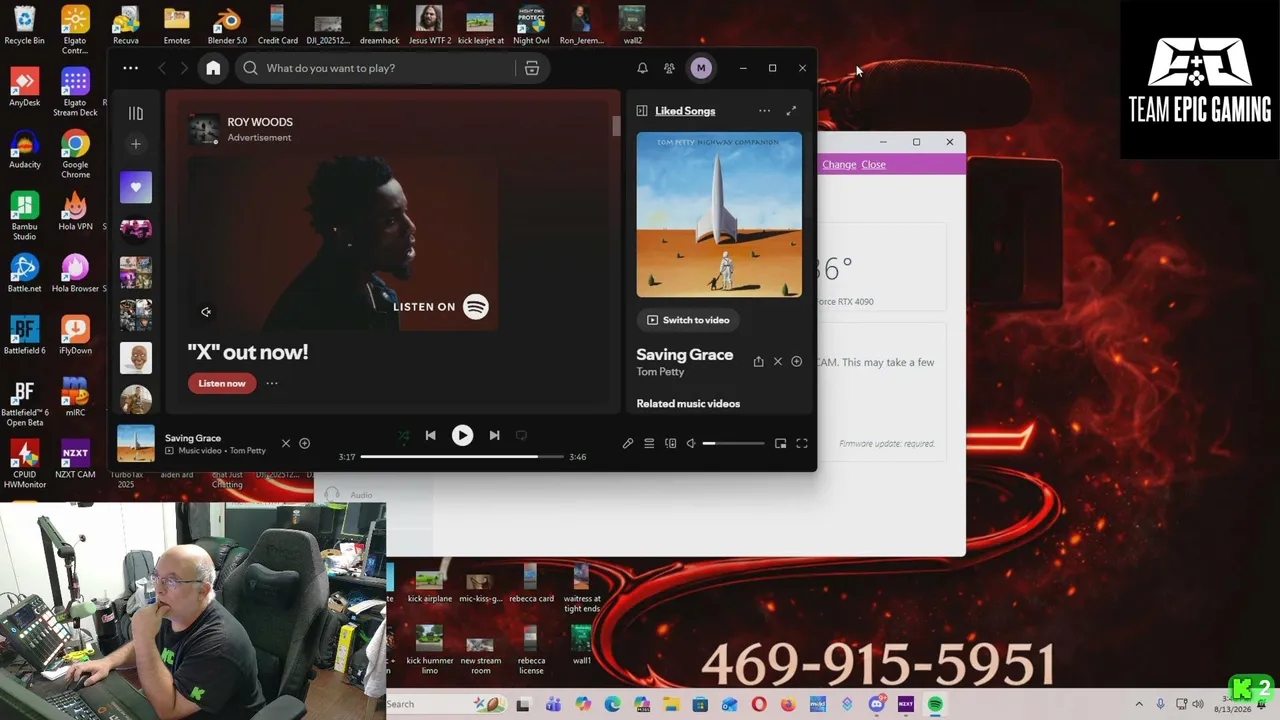Seek on the song progress bar
Screen dimensions: 1280x720
(462, 457)
